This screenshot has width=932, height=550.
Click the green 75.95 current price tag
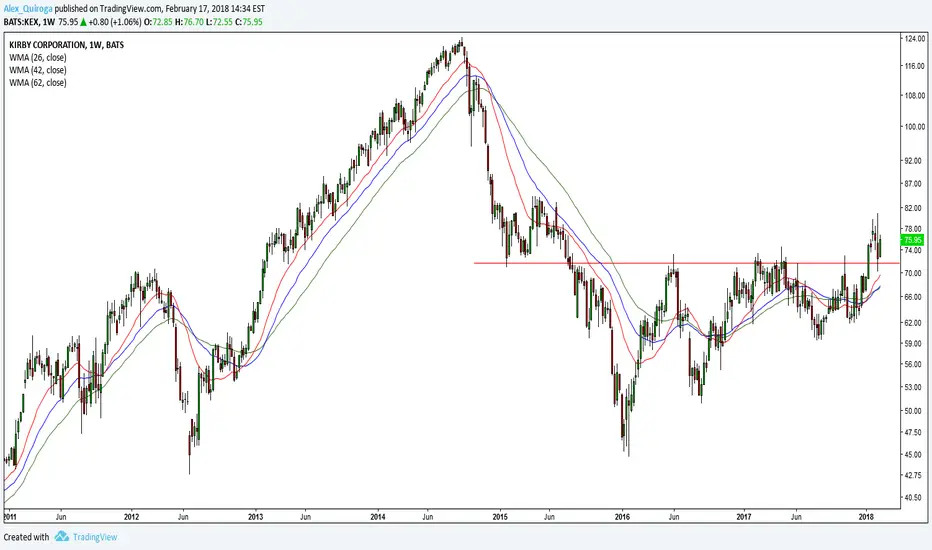pos(912,240)
